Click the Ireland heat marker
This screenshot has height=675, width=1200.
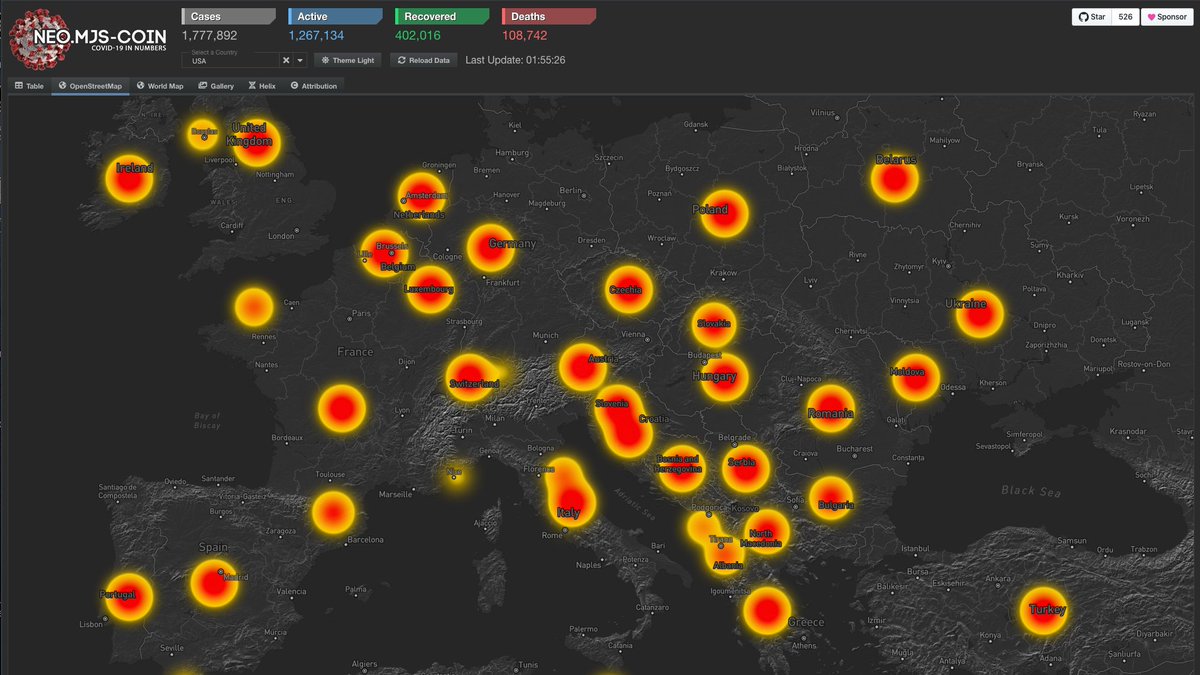(131, 179)
